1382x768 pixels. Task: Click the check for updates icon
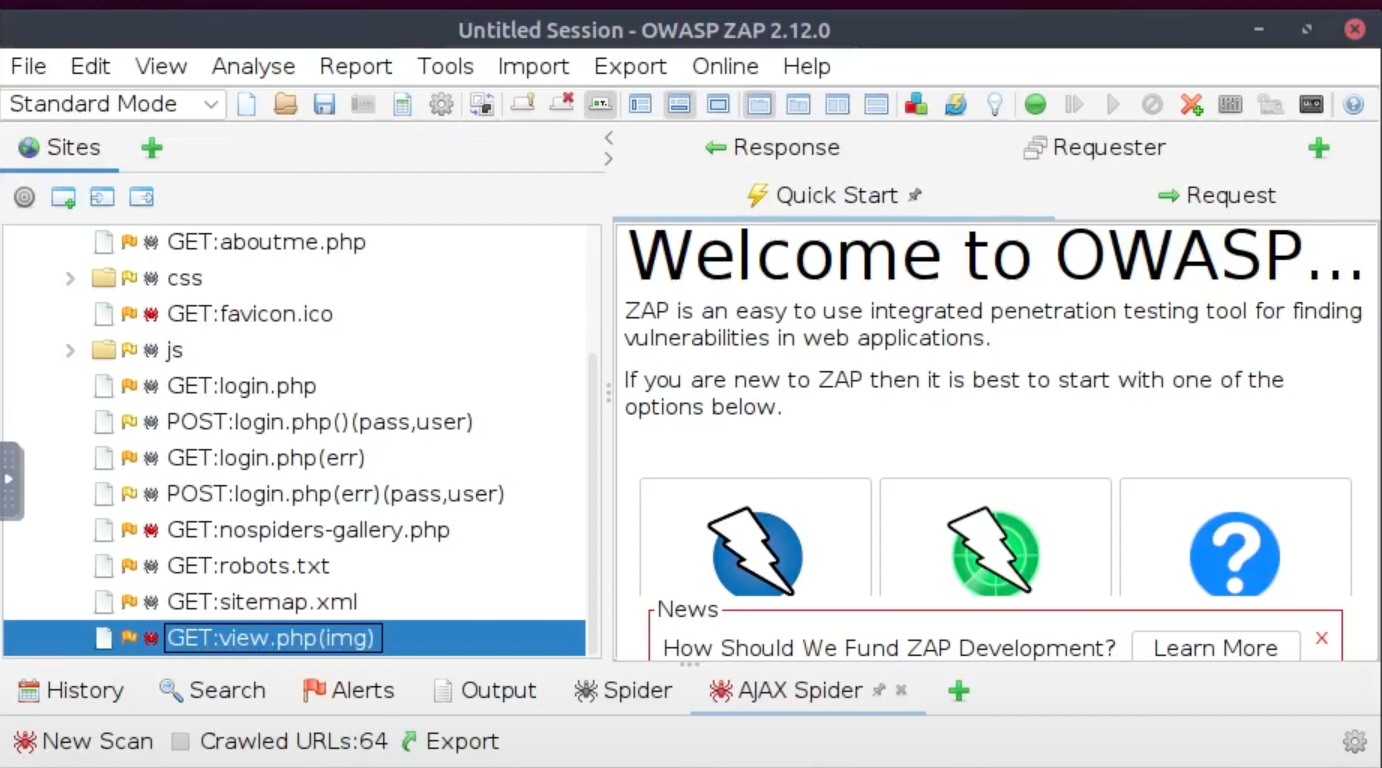pos(955,104)
